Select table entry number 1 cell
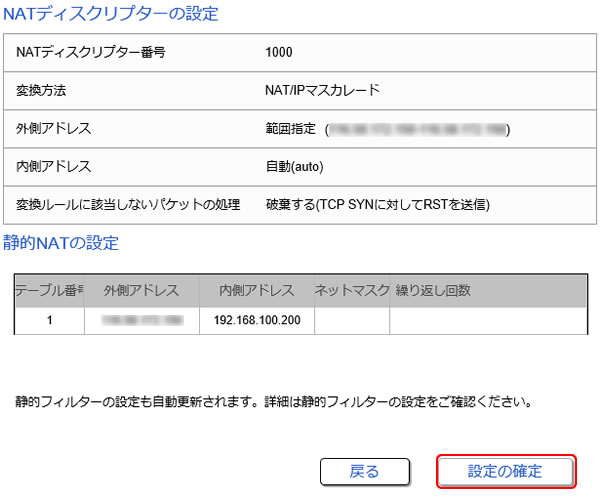The width and height of the screenshot is (600, 498). (x=48, y=320)
